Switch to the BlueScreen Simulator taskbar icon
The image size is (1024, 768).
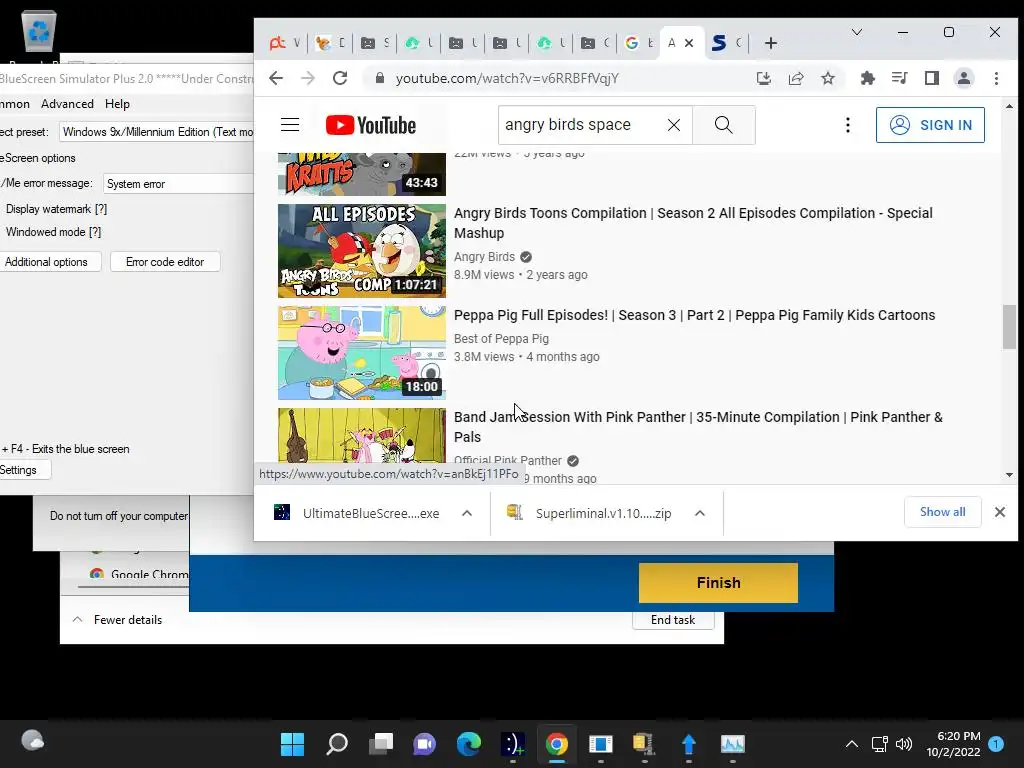click(x=513, y=744)
